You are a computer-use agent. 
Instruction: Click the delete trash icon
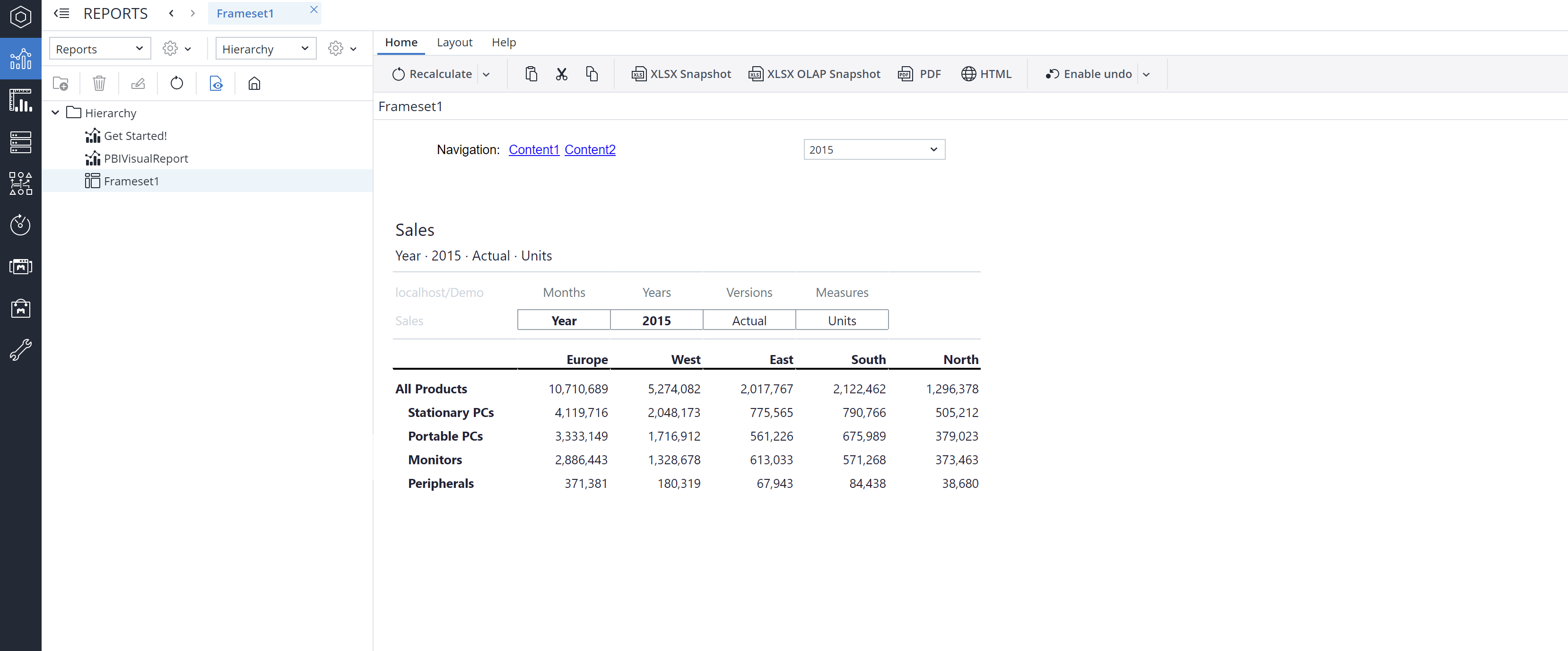pos(99,83)
